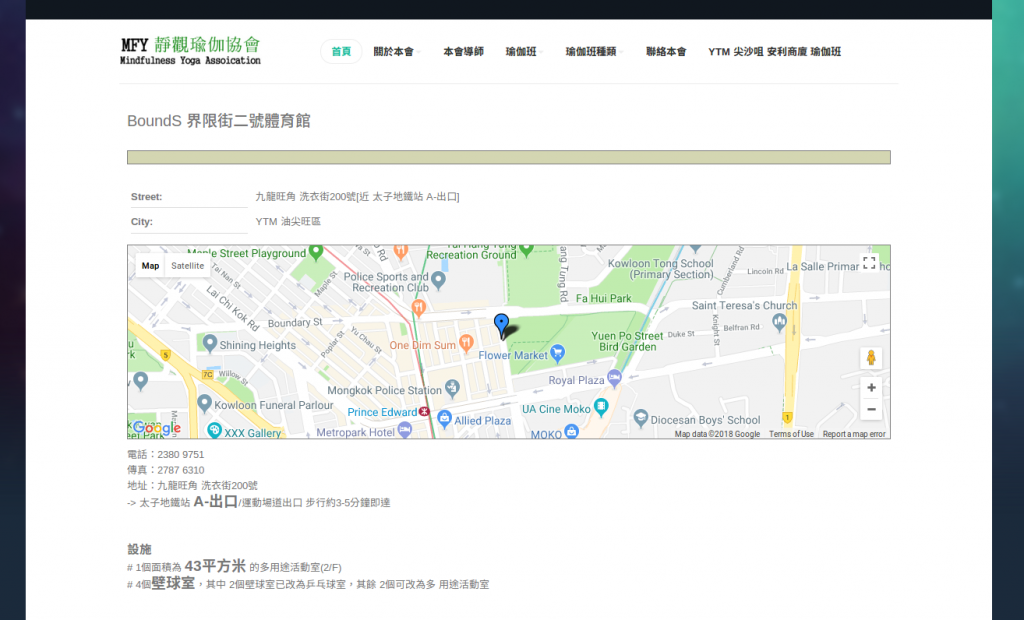Image resolution: width=1024 pixels, height=620 pixels.
Task: Click the 設施 facilities heading
Action: pyautogui.click(x=139, y=549)
